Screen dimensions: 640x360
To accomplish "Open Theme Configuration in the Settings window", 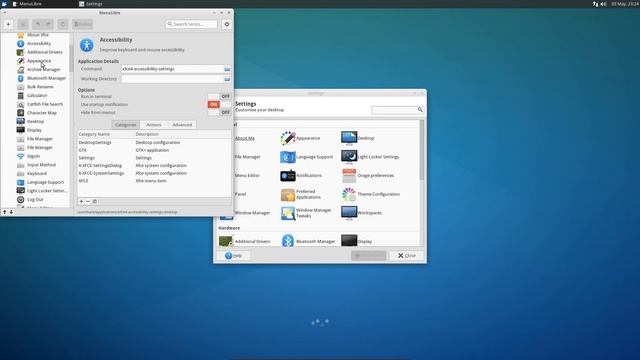I will point(371,194).
